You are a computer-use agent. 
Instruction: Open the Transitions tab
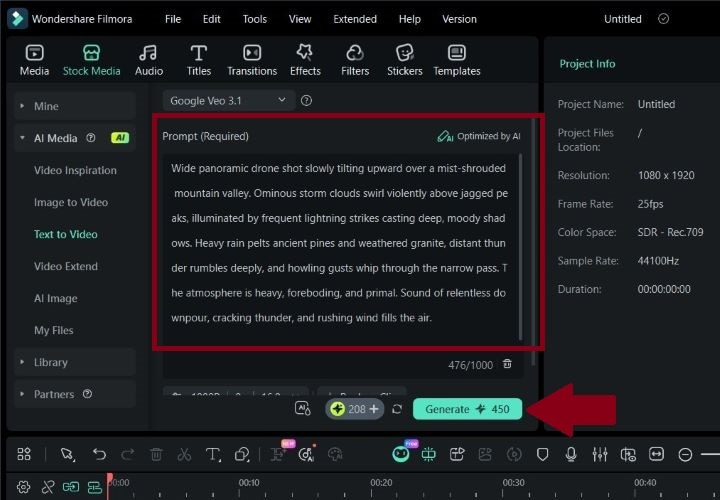(x=252, y=60)
